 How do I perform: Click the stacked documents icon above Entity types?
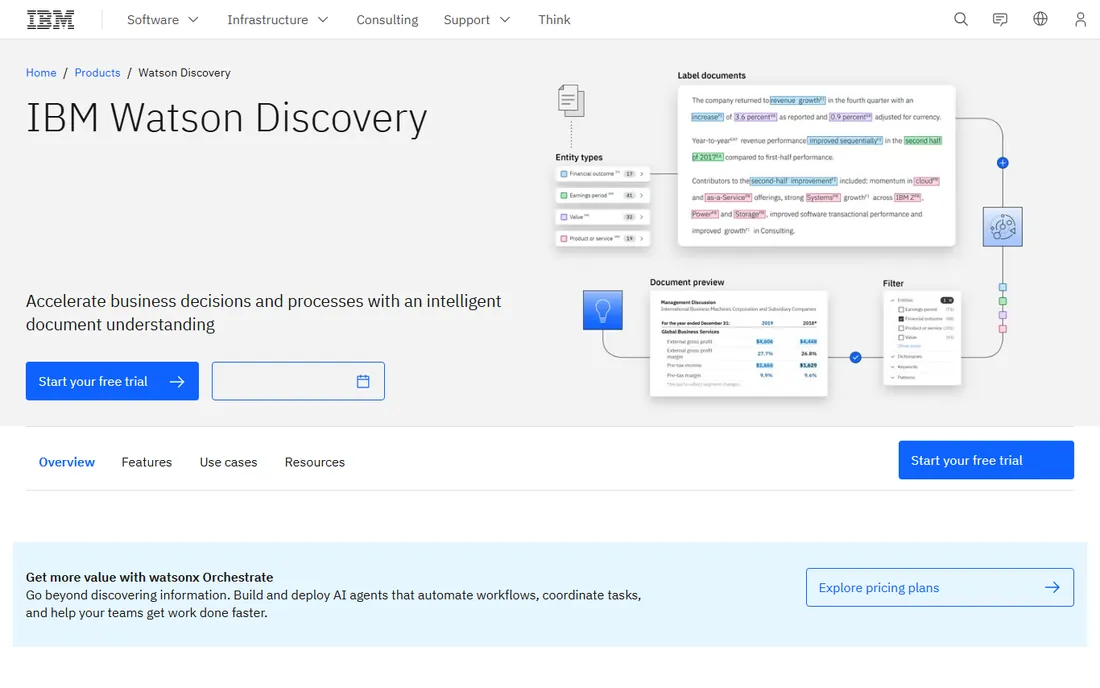(571, 100)
